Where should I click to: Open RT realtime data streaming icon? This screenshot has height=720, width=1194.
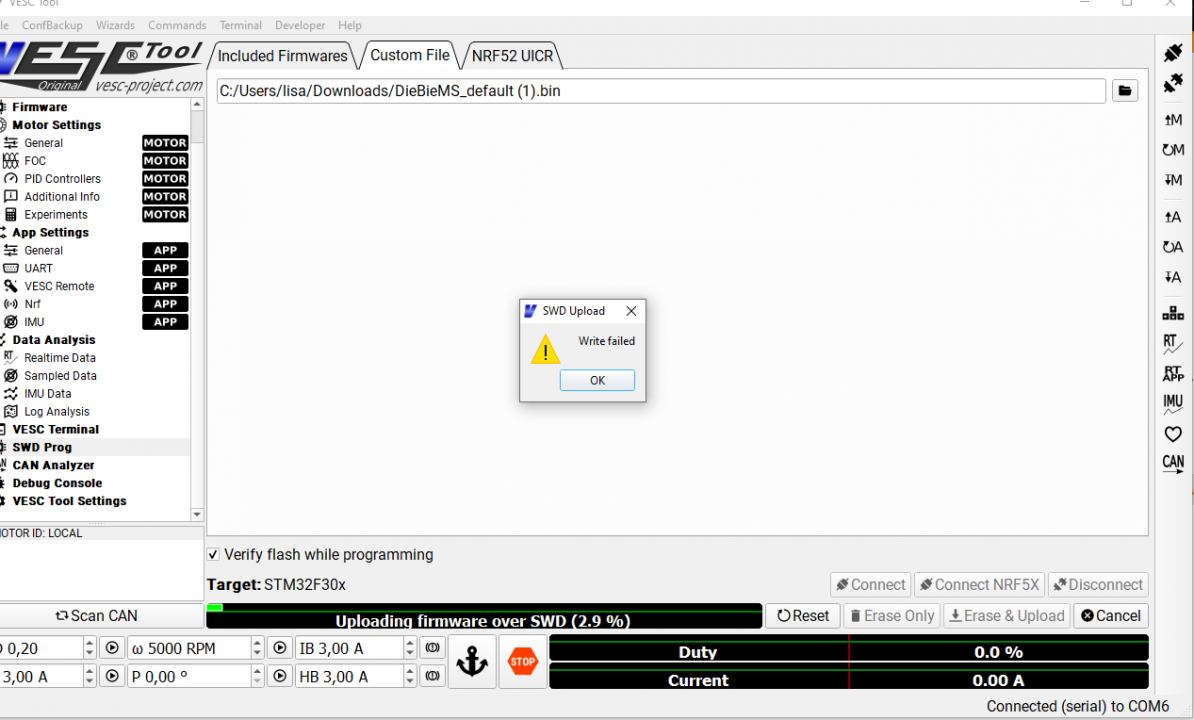pyautogui.click(x=1172, y=343)
